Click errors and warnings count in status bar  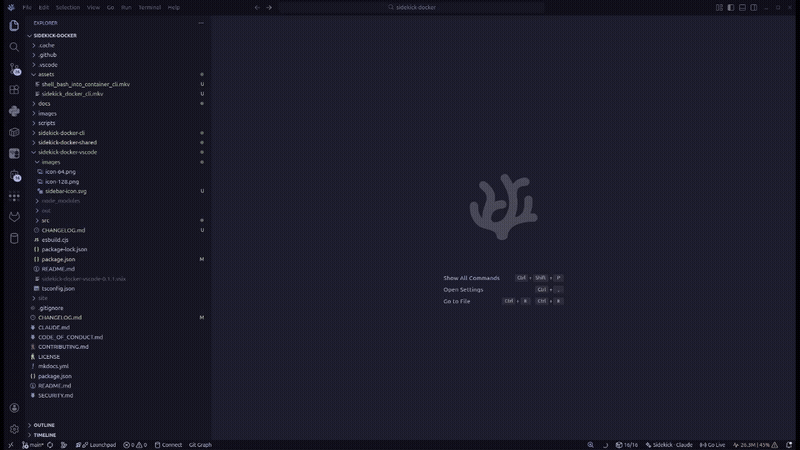pyautogui.click(x=135, y=445)
